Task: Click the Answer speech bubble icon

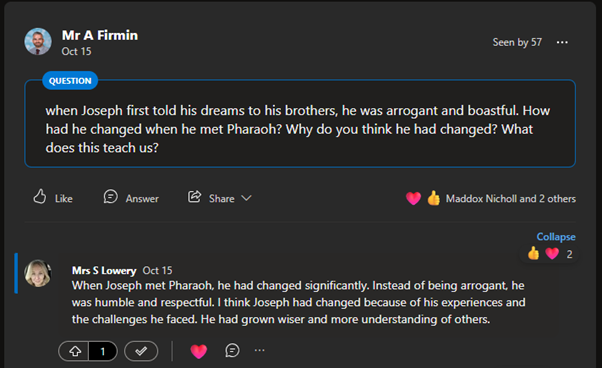Action: pos(111,197)
